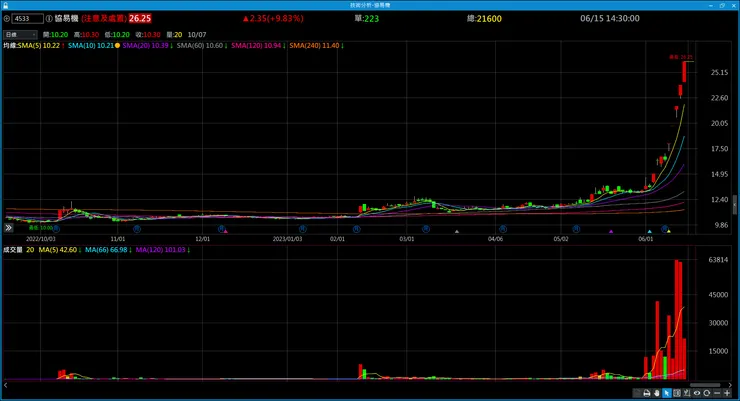The height and width of the screenshot is (401, 740).
Task: Click the 10/07 date in the info row
Action: click(197, 34)
